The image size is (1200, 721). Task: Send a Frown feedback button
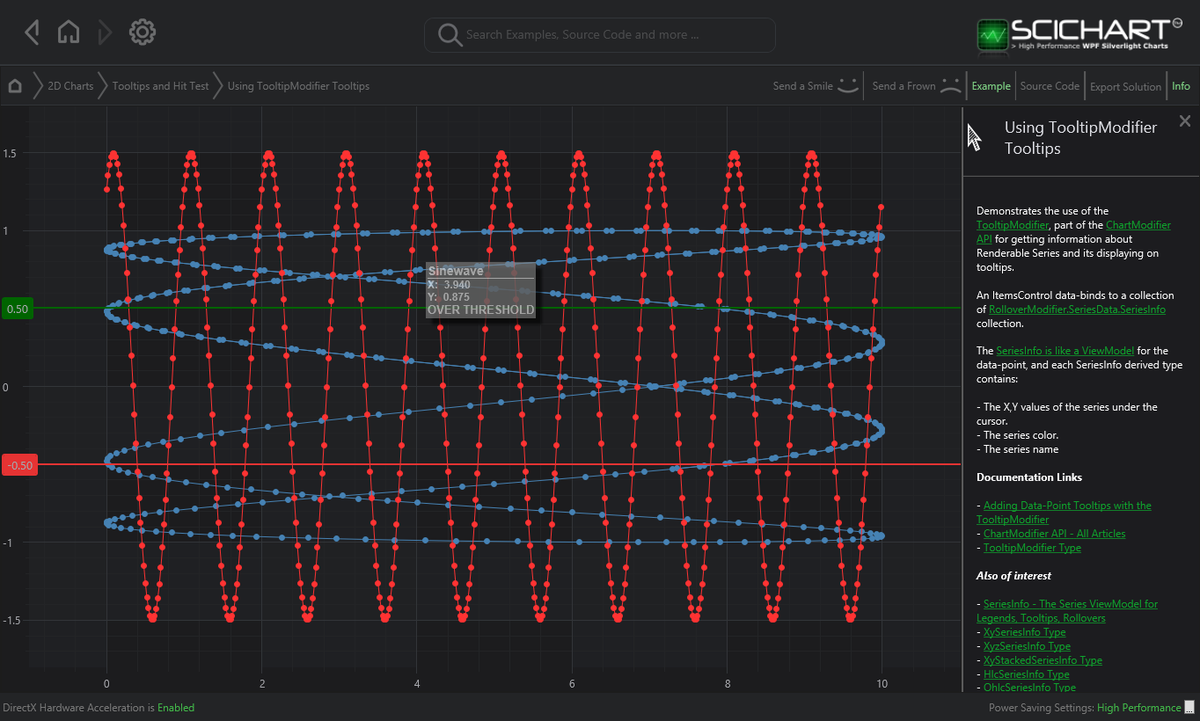tap(904, 86)
